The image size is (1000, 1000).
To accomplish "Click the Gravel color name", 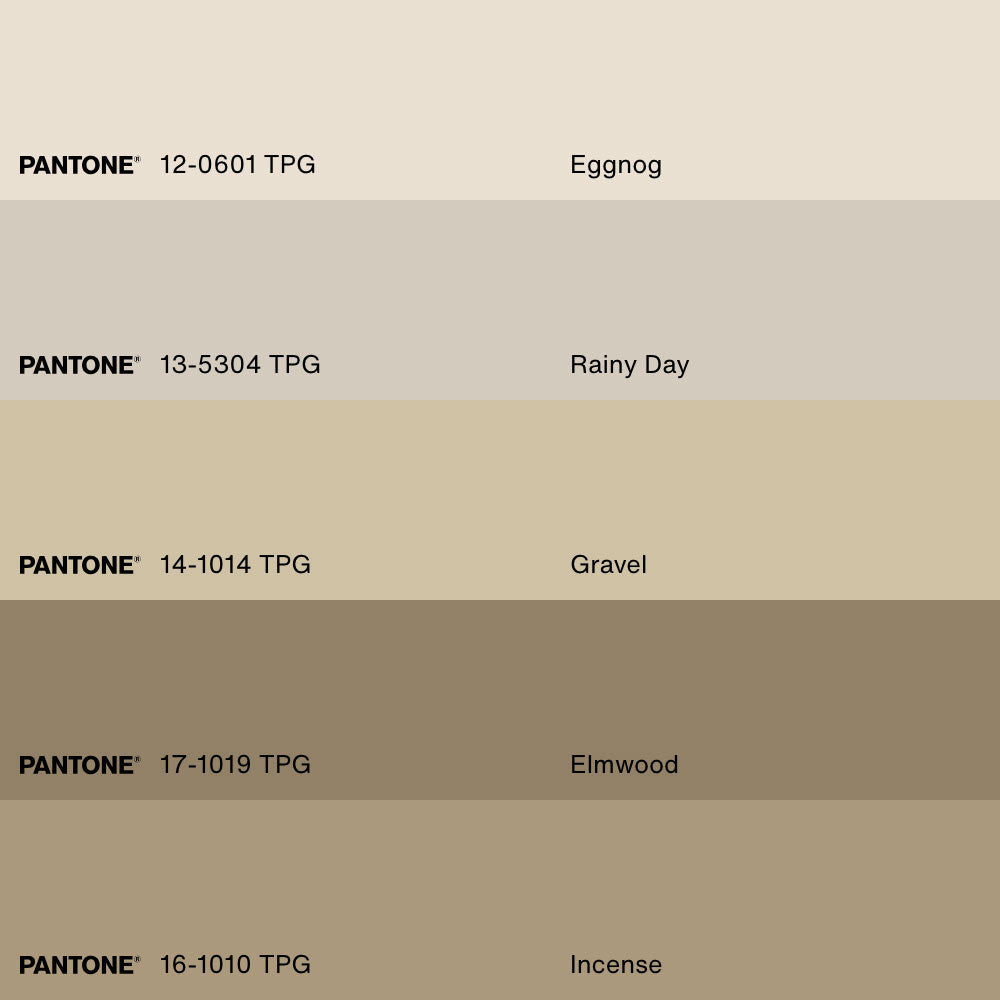I will (608, 565).
